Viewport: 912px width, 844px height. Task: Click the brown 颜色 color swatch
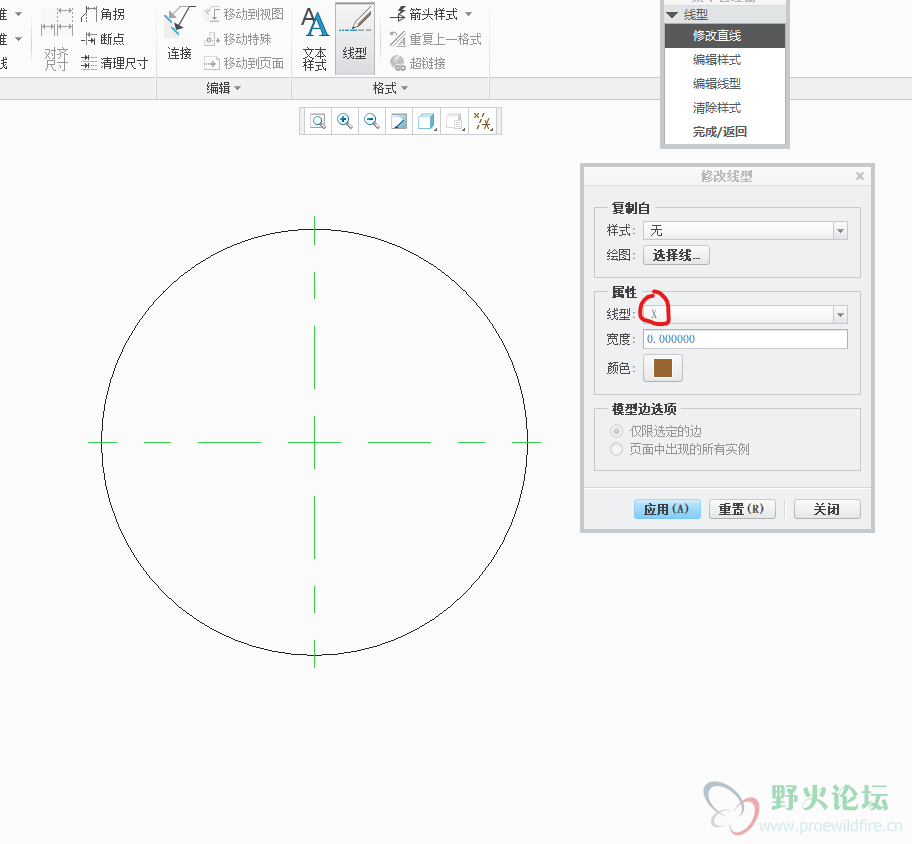coord(662,368)
